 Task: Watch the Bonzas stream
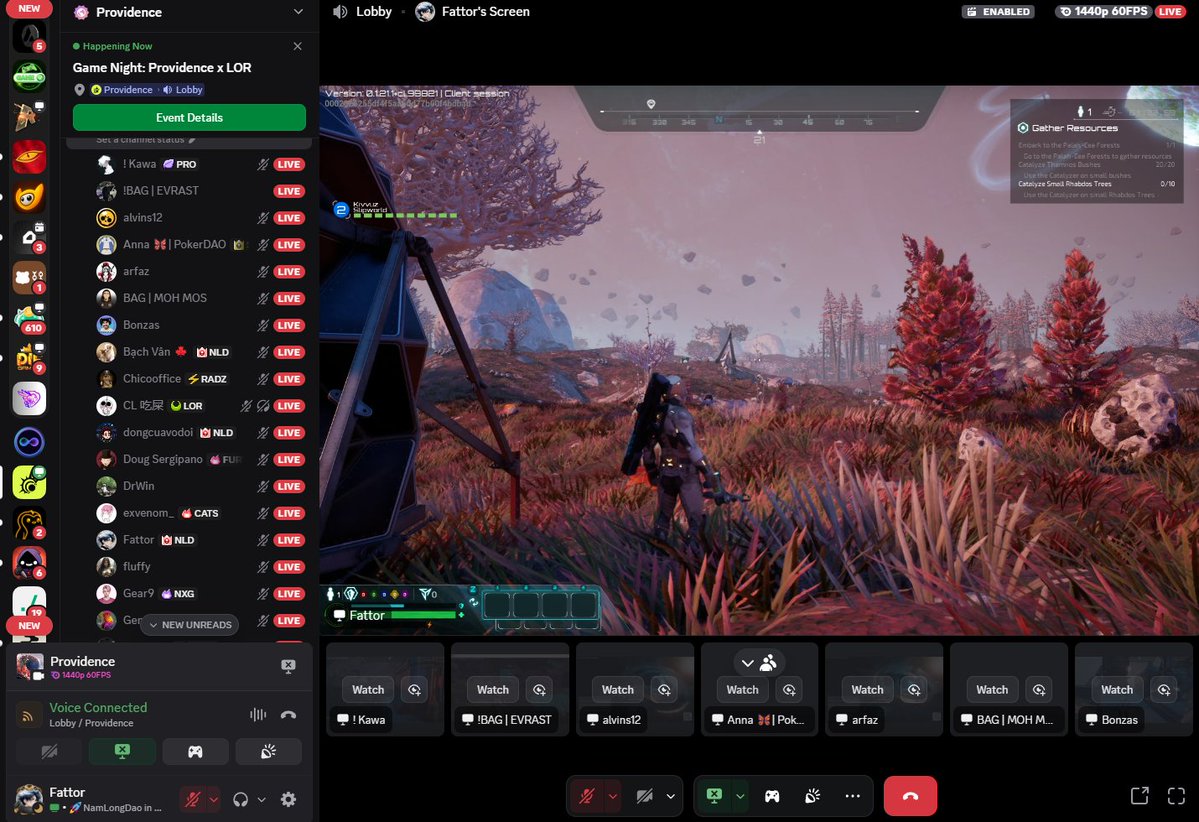[x=1116, y=690]
